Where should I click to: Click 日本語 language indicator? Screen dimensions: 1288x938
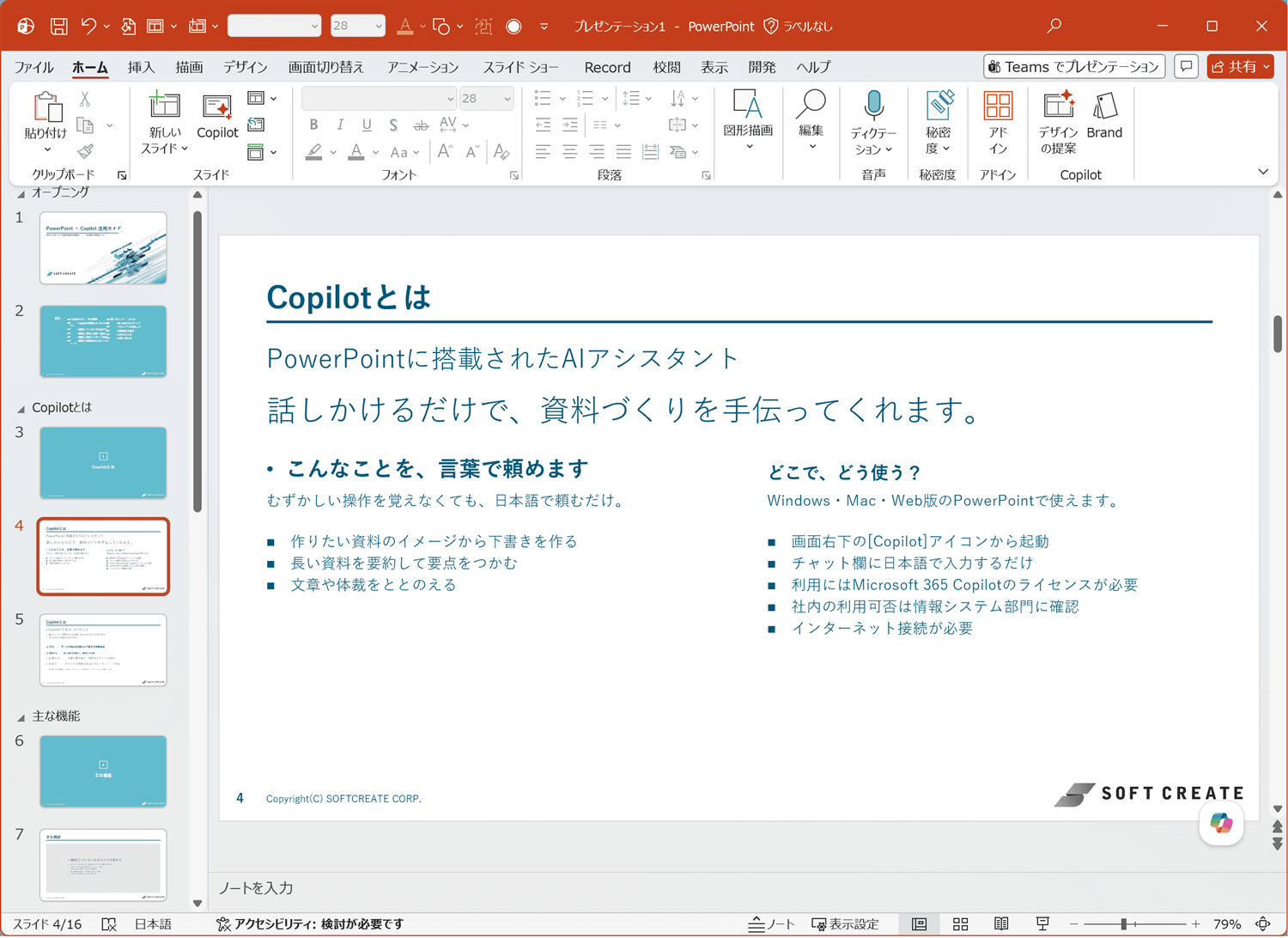153,924
